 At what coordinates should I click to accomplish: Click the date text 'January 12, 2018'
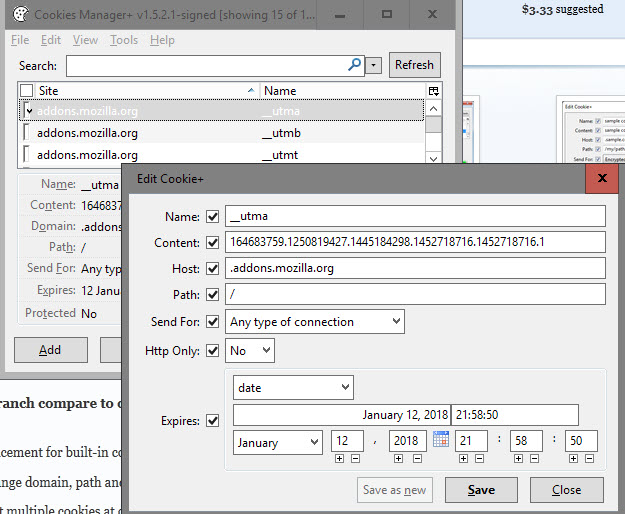click(405, 415)
